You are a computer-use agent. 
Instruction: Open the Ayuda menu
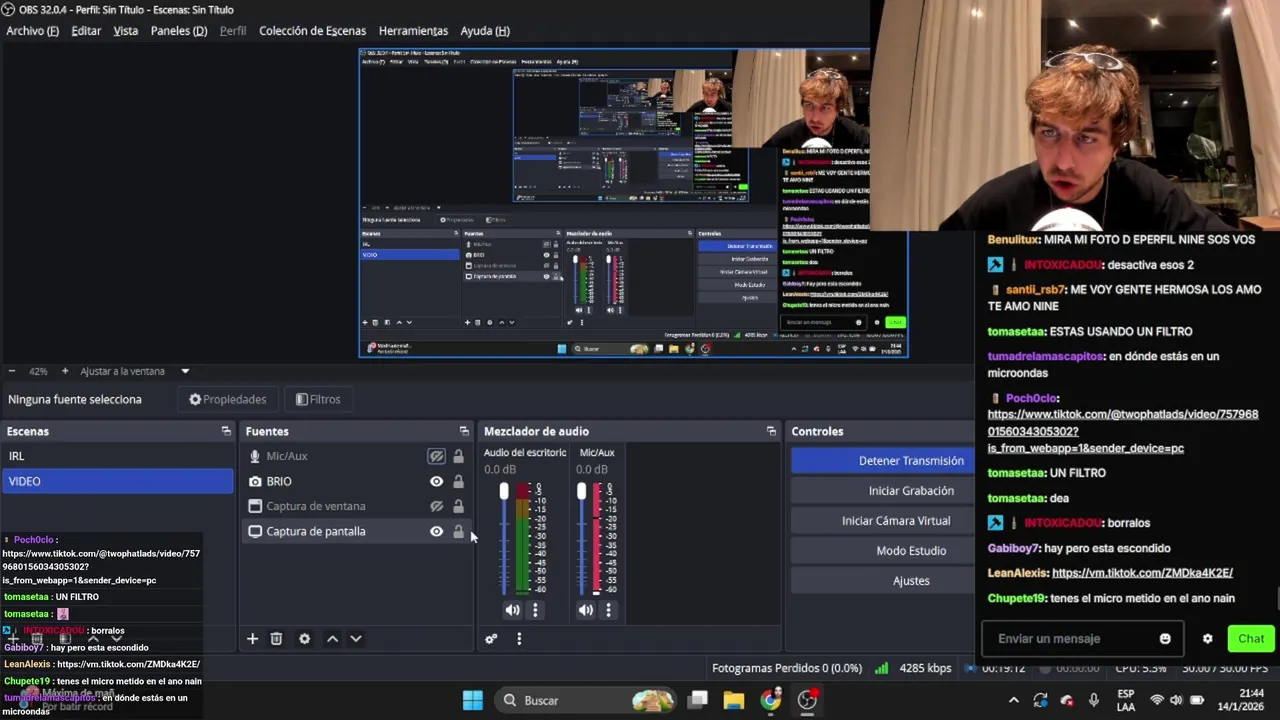pyautogui.click(x=485, y=31)
